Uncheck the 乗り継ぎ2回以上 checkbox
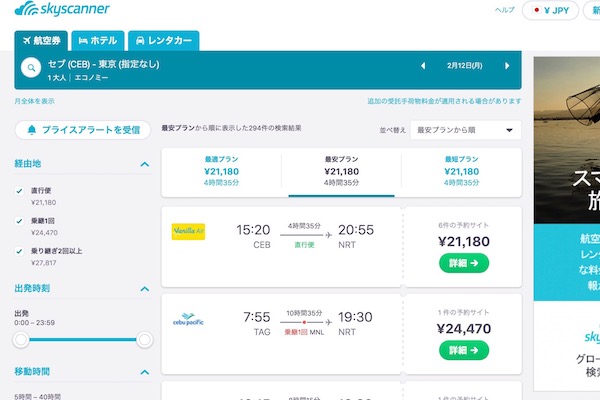Viewport: 600px width, 400px height. [19, 251]
